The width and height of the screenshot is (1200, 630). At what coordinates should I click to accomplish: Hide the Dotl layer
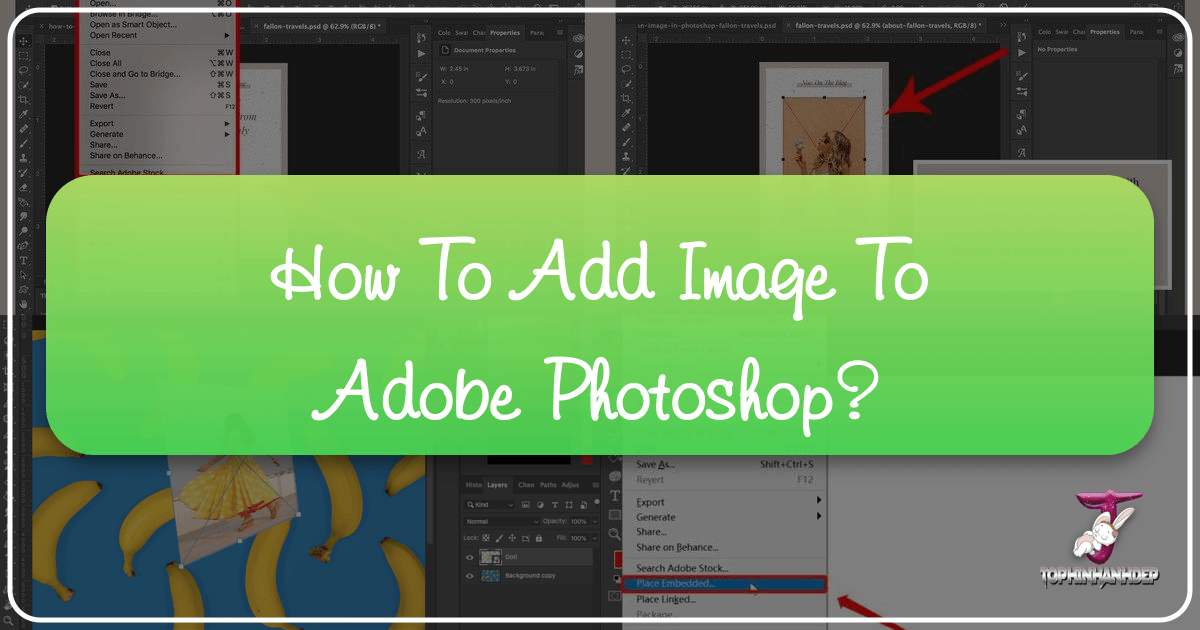coord(469,557)
